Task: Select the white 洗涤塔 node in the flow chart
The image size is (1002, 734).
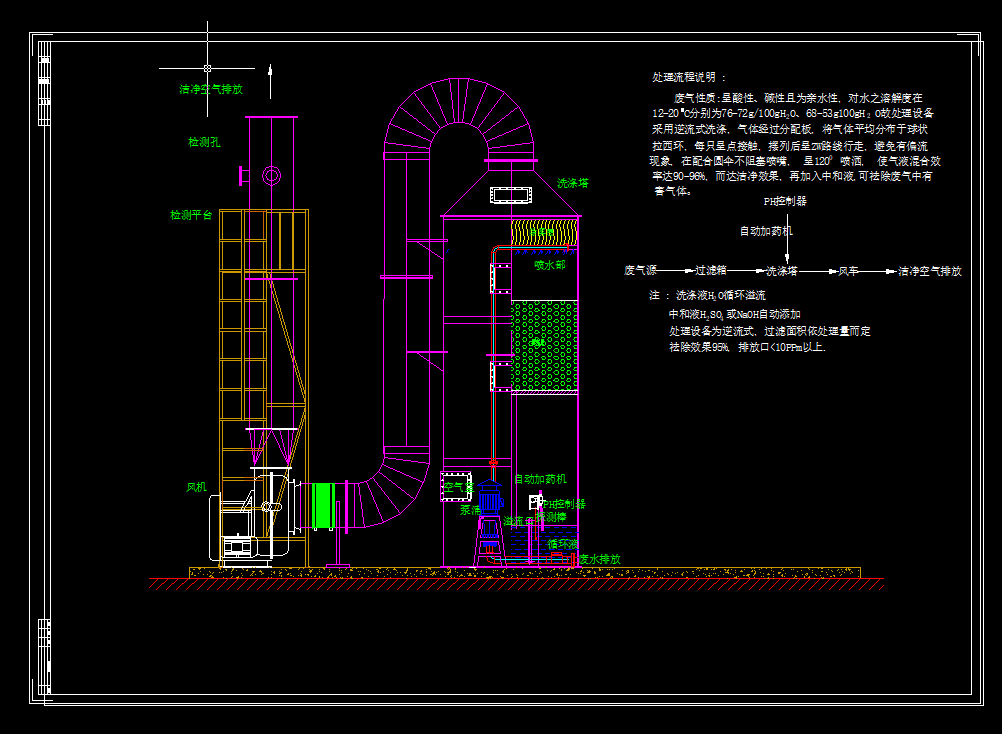Action: tap(782, 271)
